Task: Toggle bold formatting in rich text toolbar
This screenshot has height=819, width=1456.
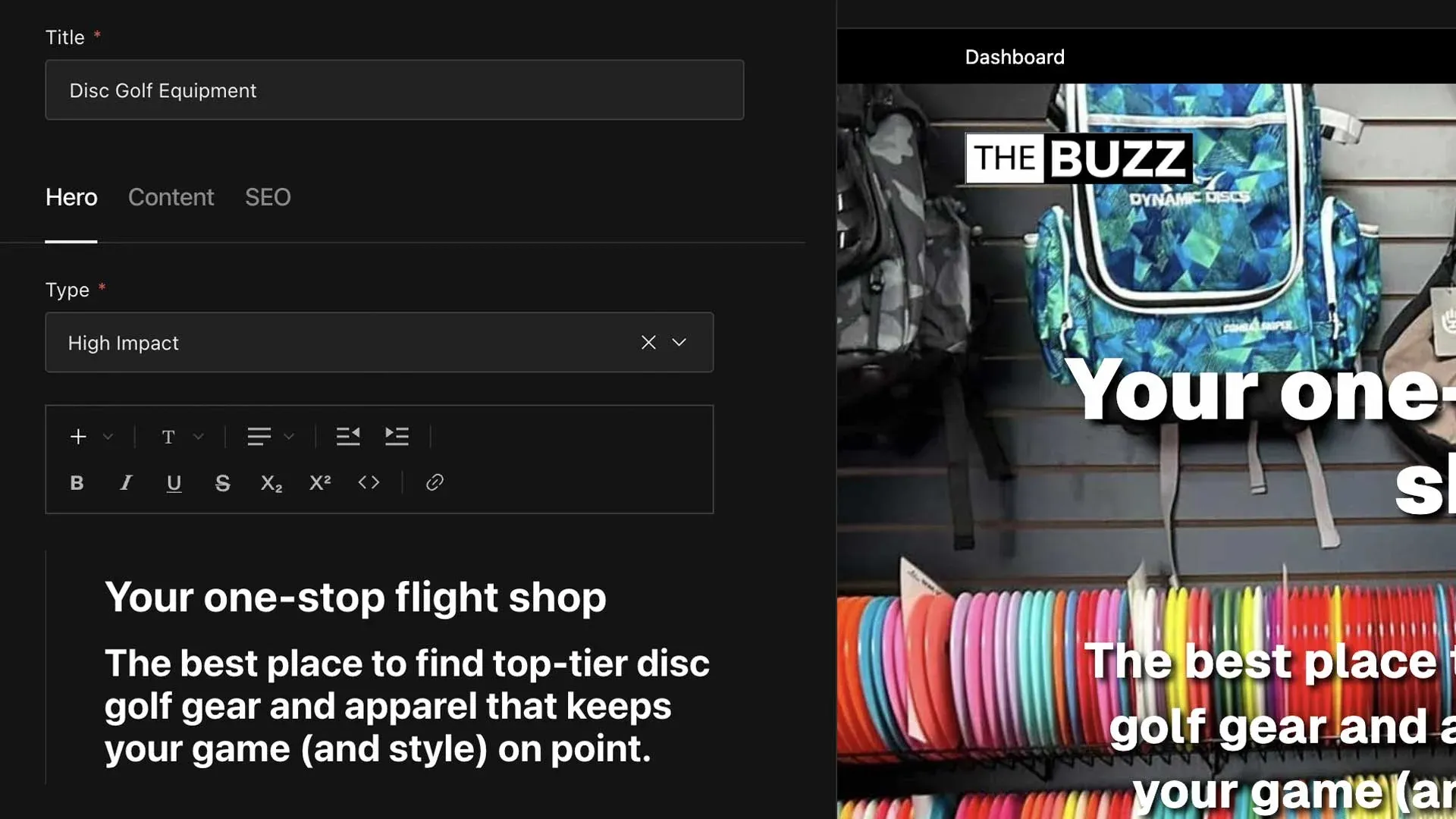Action: [77, 483]
